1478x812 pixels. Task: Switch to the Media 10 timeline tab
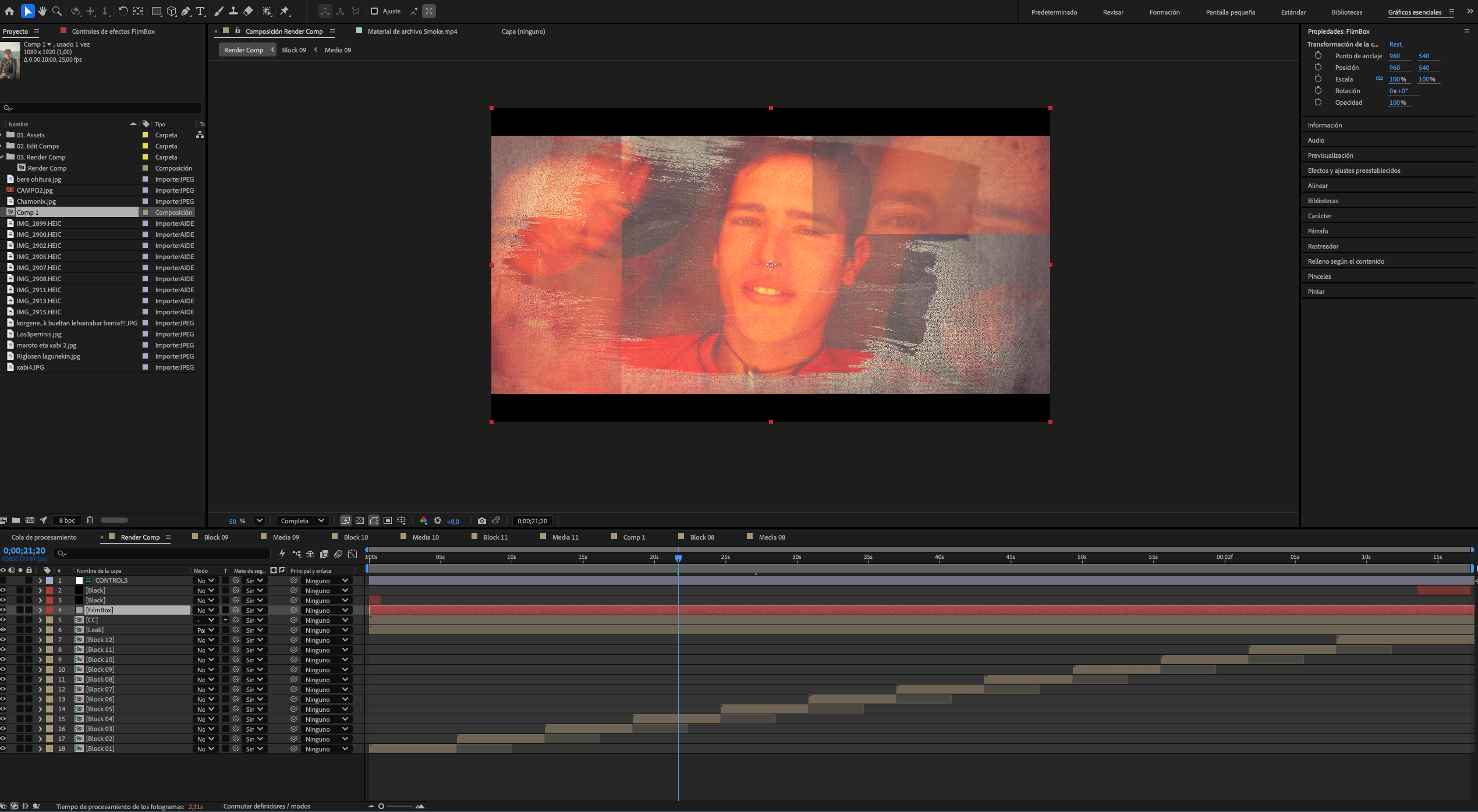click(426, 537)
